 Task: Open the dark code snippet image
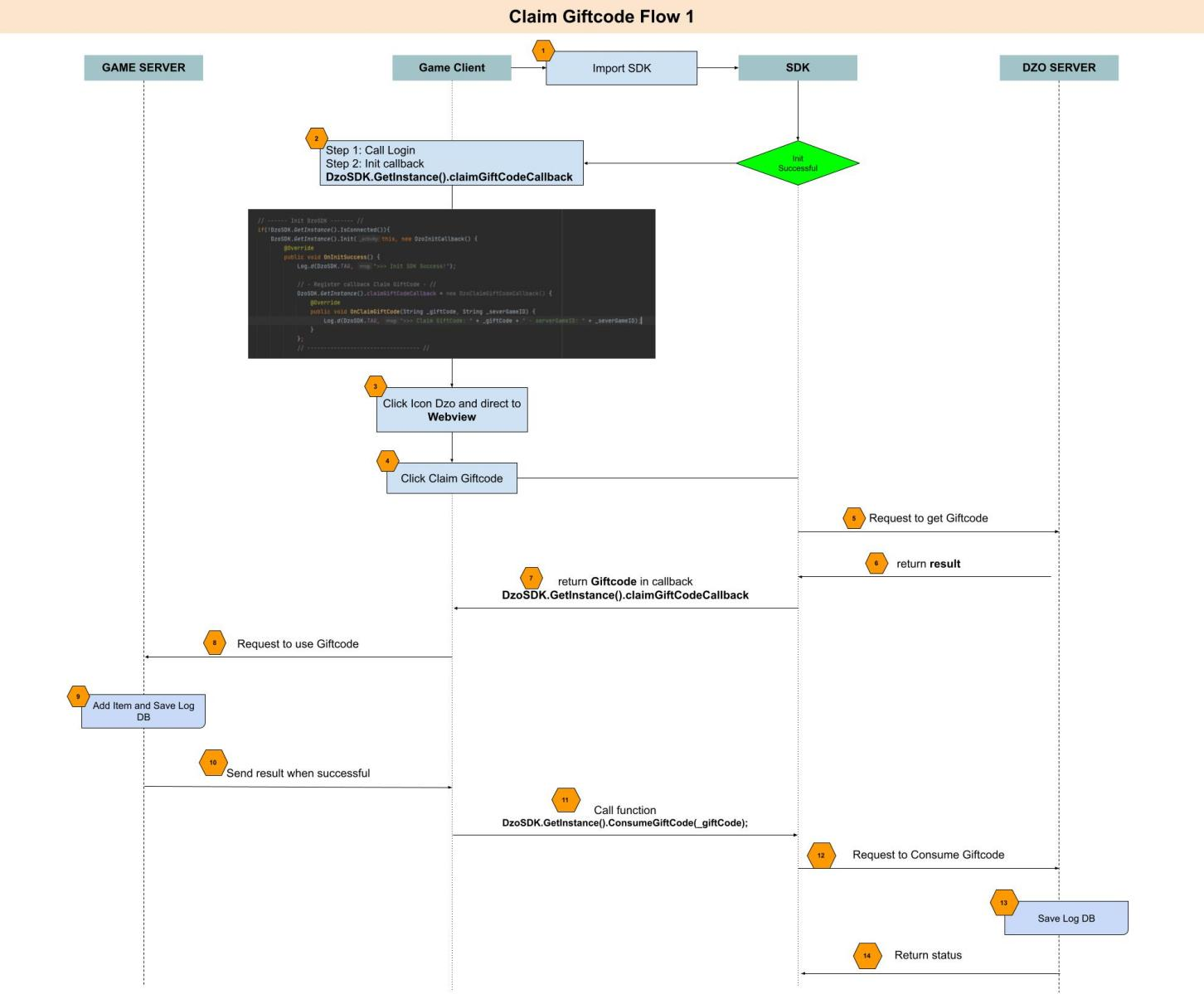coord(452,284)
